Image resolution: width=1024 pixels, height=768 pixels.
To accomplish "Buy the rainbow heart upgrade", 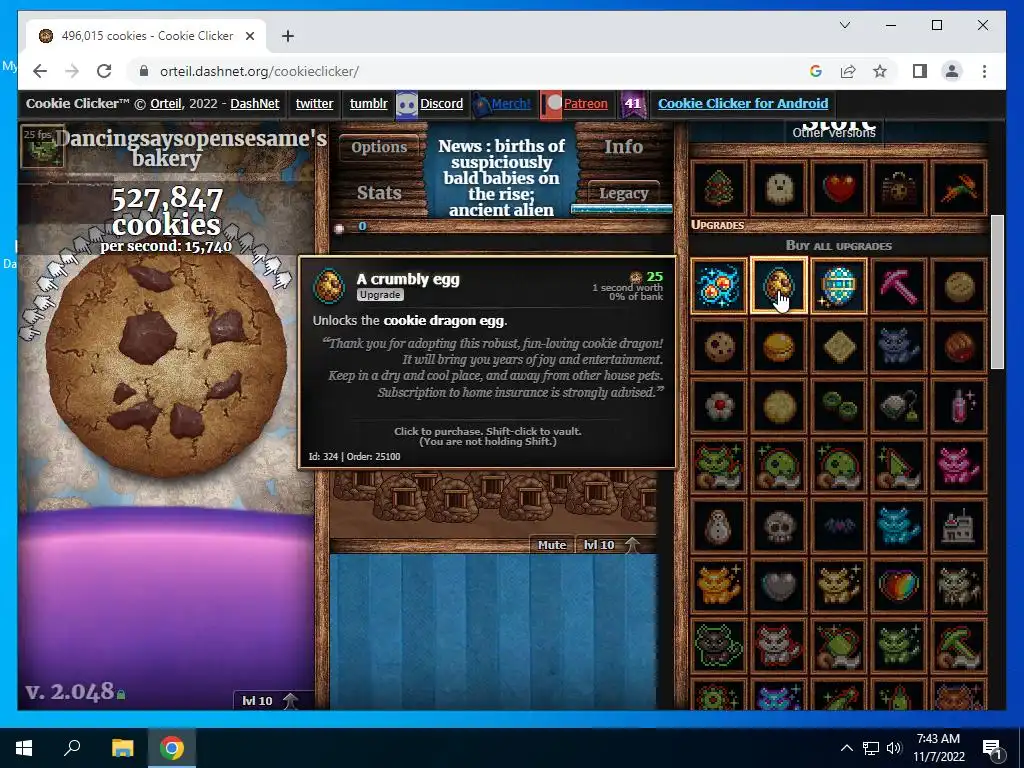I will 899,586.
